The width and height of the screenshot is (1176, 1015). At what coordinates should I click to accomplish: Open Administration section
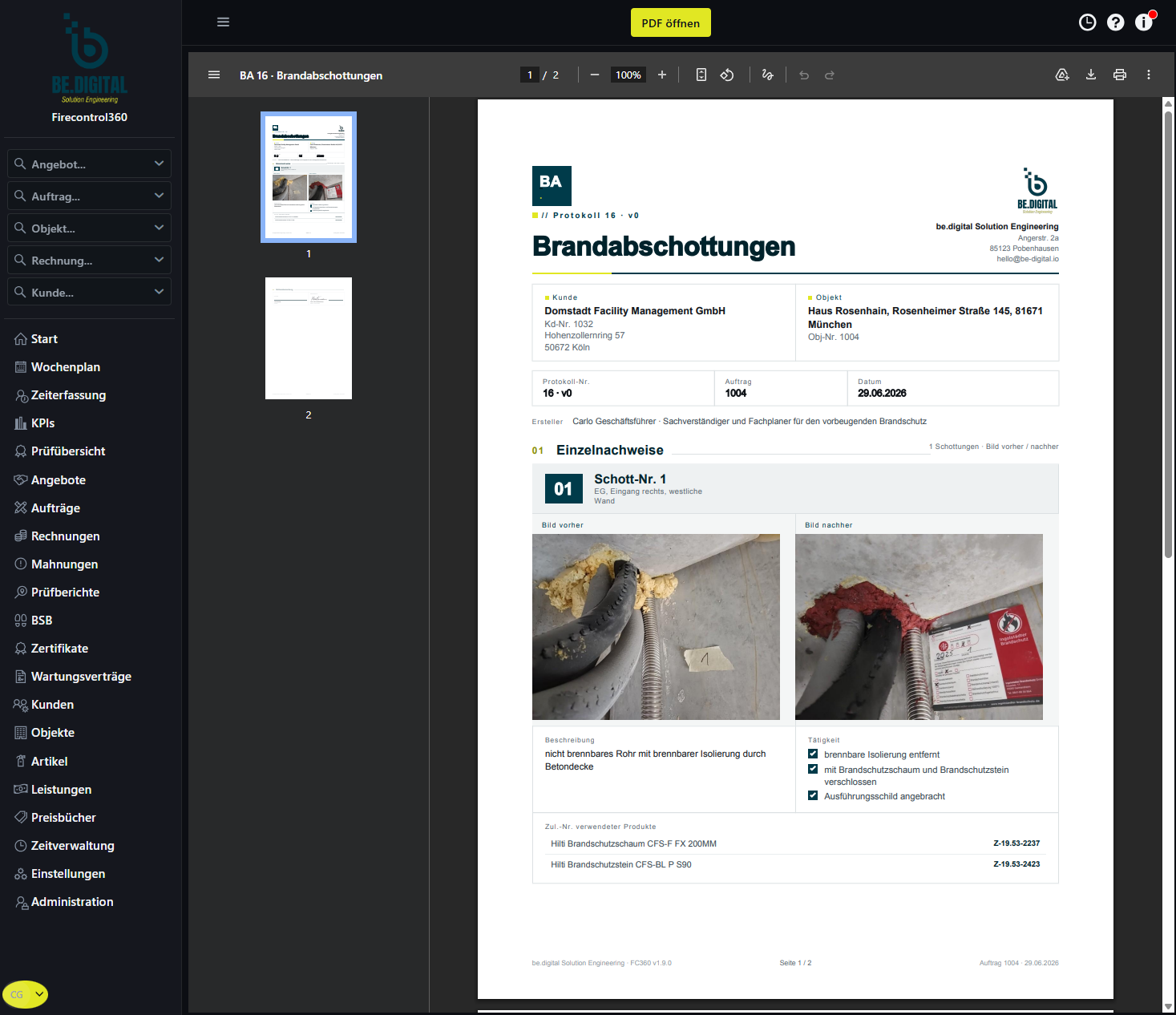click(x=72, y=902)
